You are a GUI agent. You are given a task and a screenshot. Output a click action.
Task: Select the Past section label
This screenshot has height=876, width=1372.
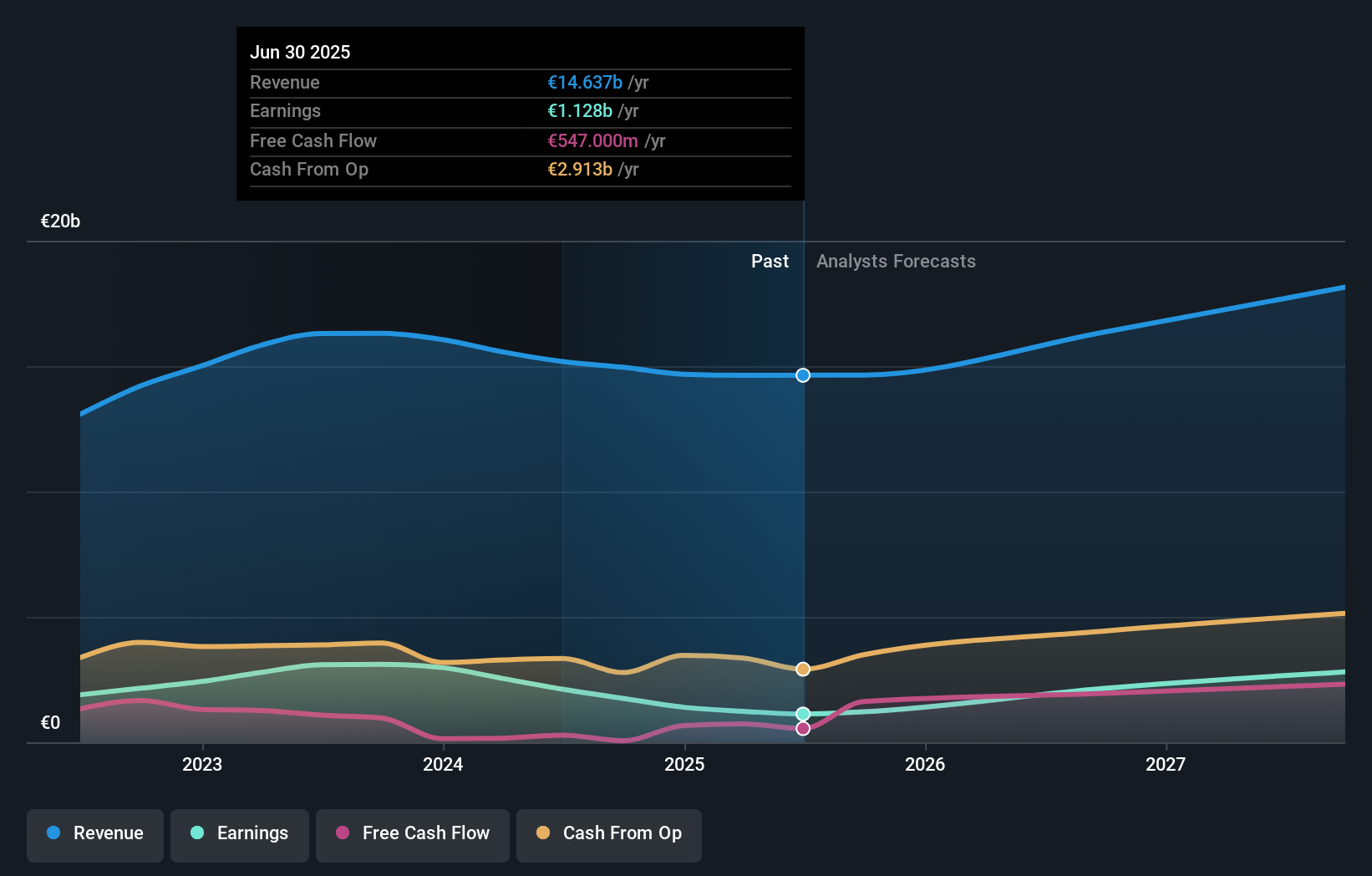(x=770, y=261)
